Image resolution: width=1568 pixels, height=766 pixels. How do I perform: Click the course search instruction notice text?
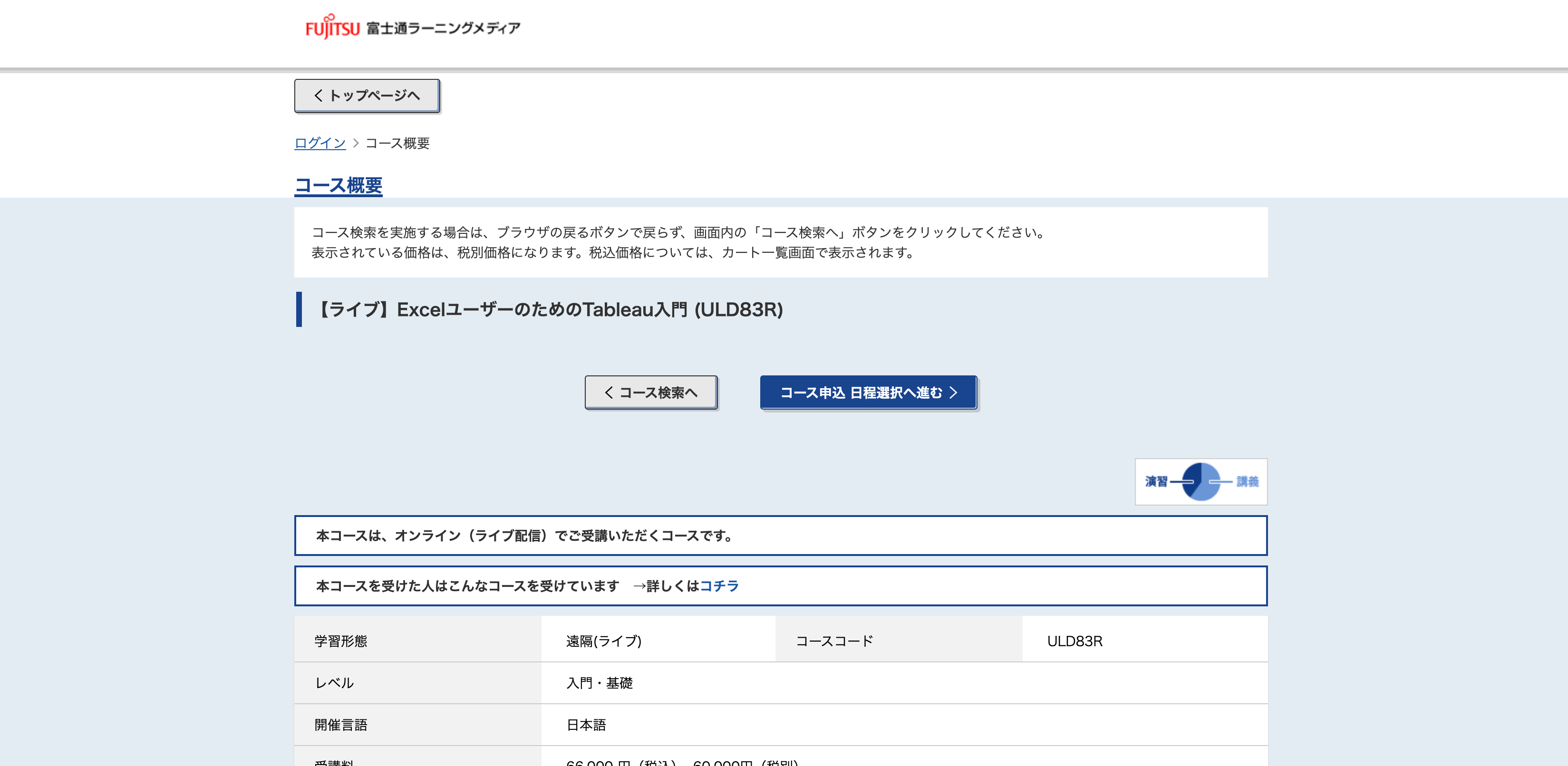679,242
